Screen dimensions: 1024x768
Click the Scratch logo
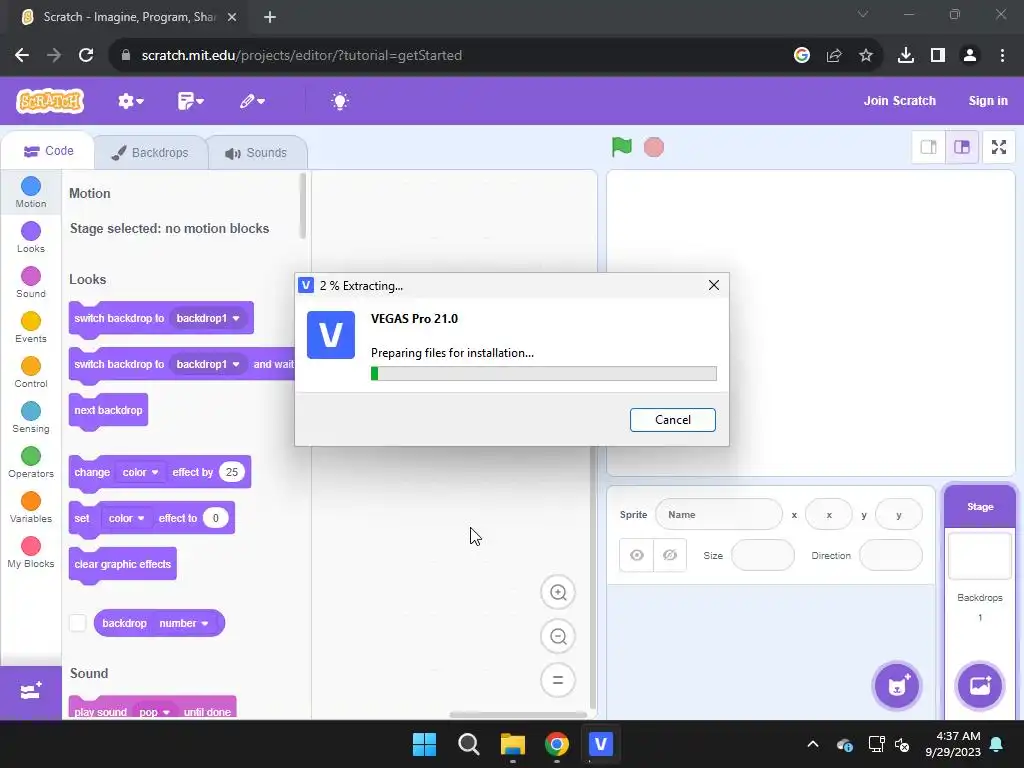(50, 101)
